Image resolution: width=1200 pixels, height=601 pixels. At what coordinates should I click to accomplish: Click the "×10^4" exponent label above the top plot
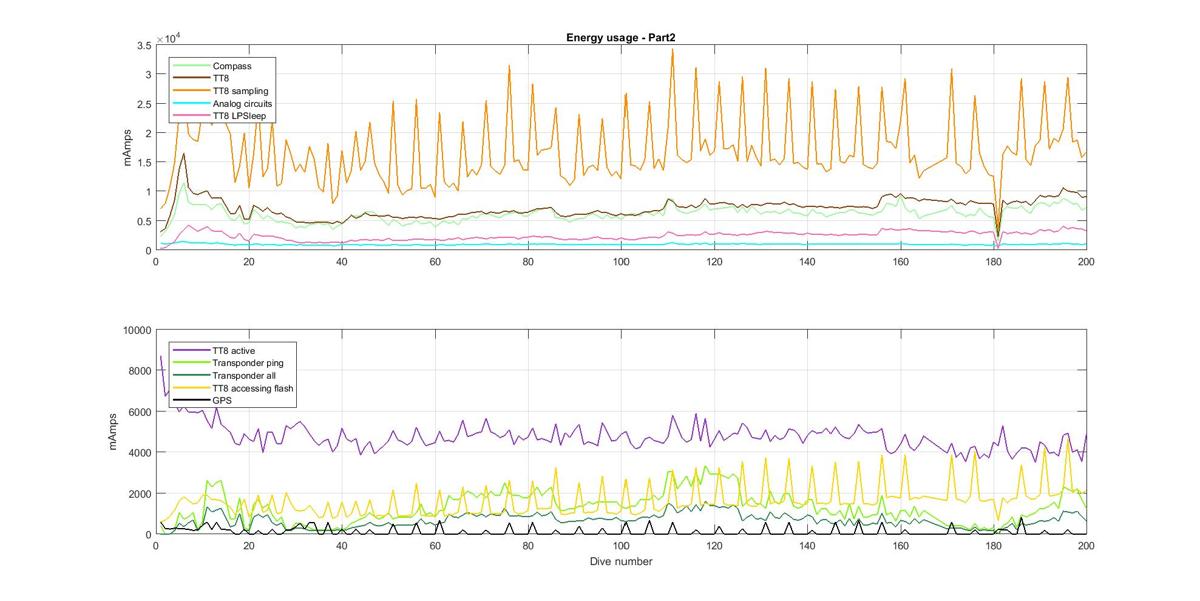point(167,38)
